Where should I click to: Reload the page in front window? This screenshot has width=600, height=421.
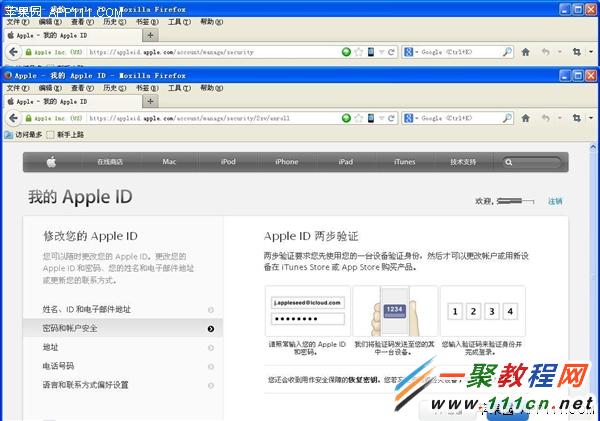point(391,118)
